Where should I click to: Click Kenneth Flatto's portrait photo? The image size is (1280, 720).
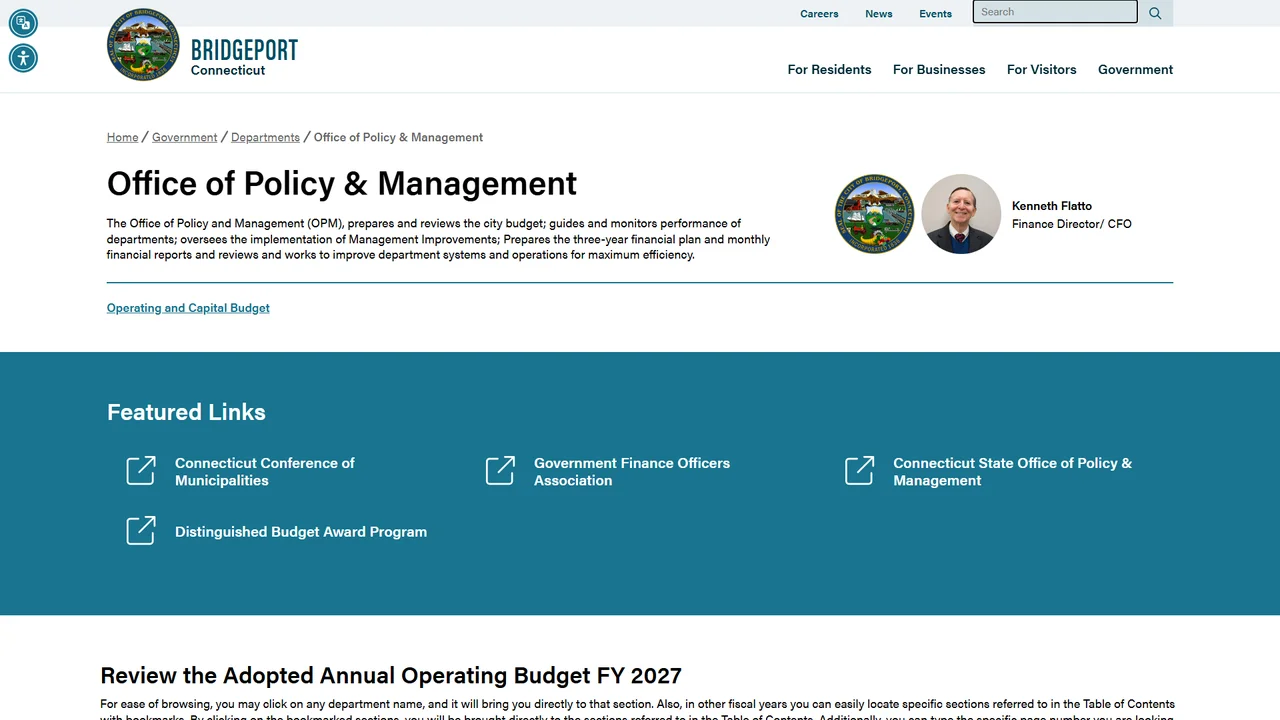[961, 214]
